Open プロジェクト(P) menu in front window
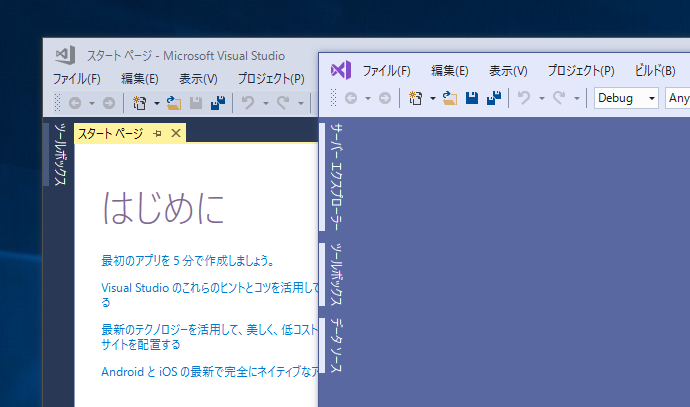Viewport: 690px width, 407px height. [x=581, y=71]
